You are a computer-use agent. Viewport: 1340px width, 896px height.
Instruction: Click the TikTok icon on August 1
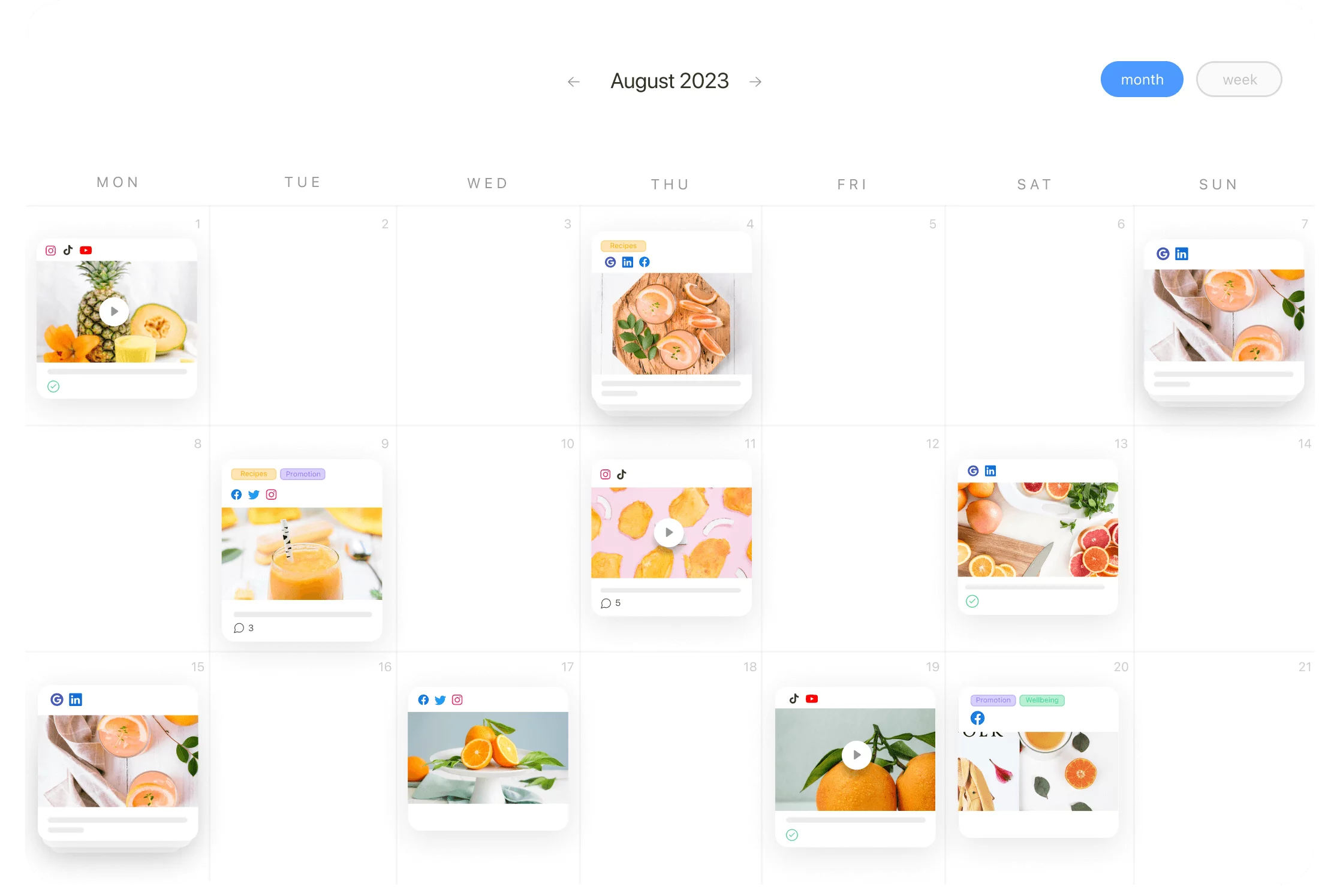[68, 249]
